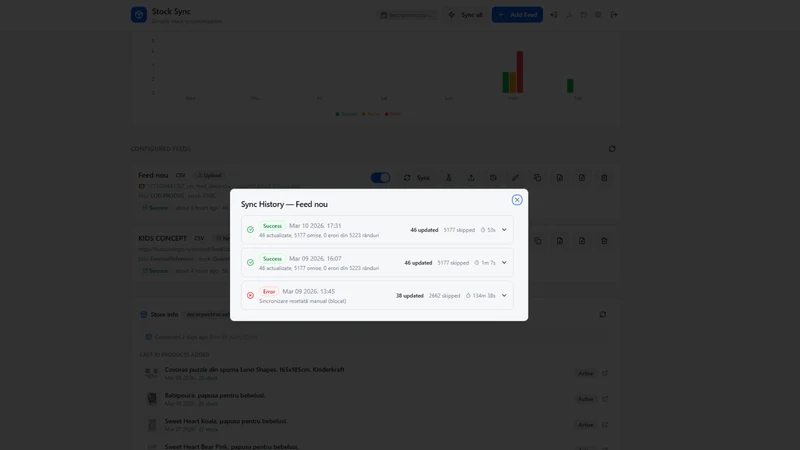Click the Babipouce product thumbnail
This screenshot has width=800, height=450.
point(152,398)
